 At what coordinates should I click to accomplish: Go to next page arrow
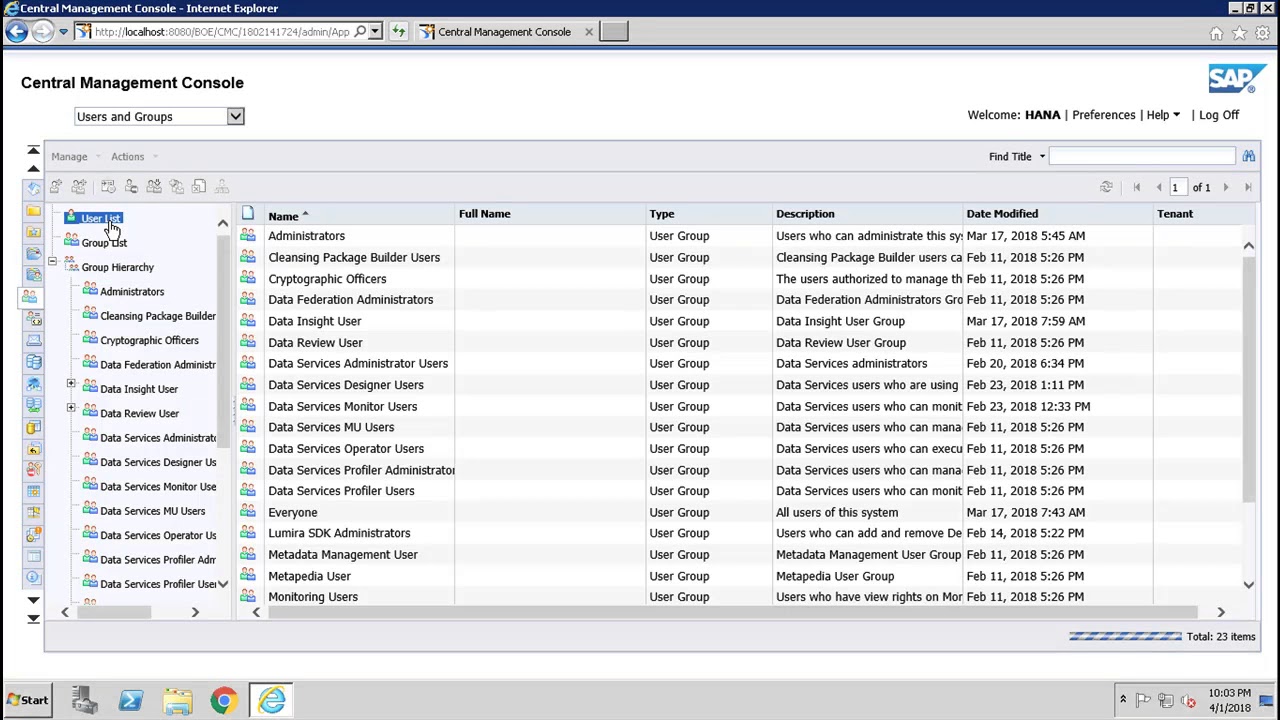point(1225,187)
